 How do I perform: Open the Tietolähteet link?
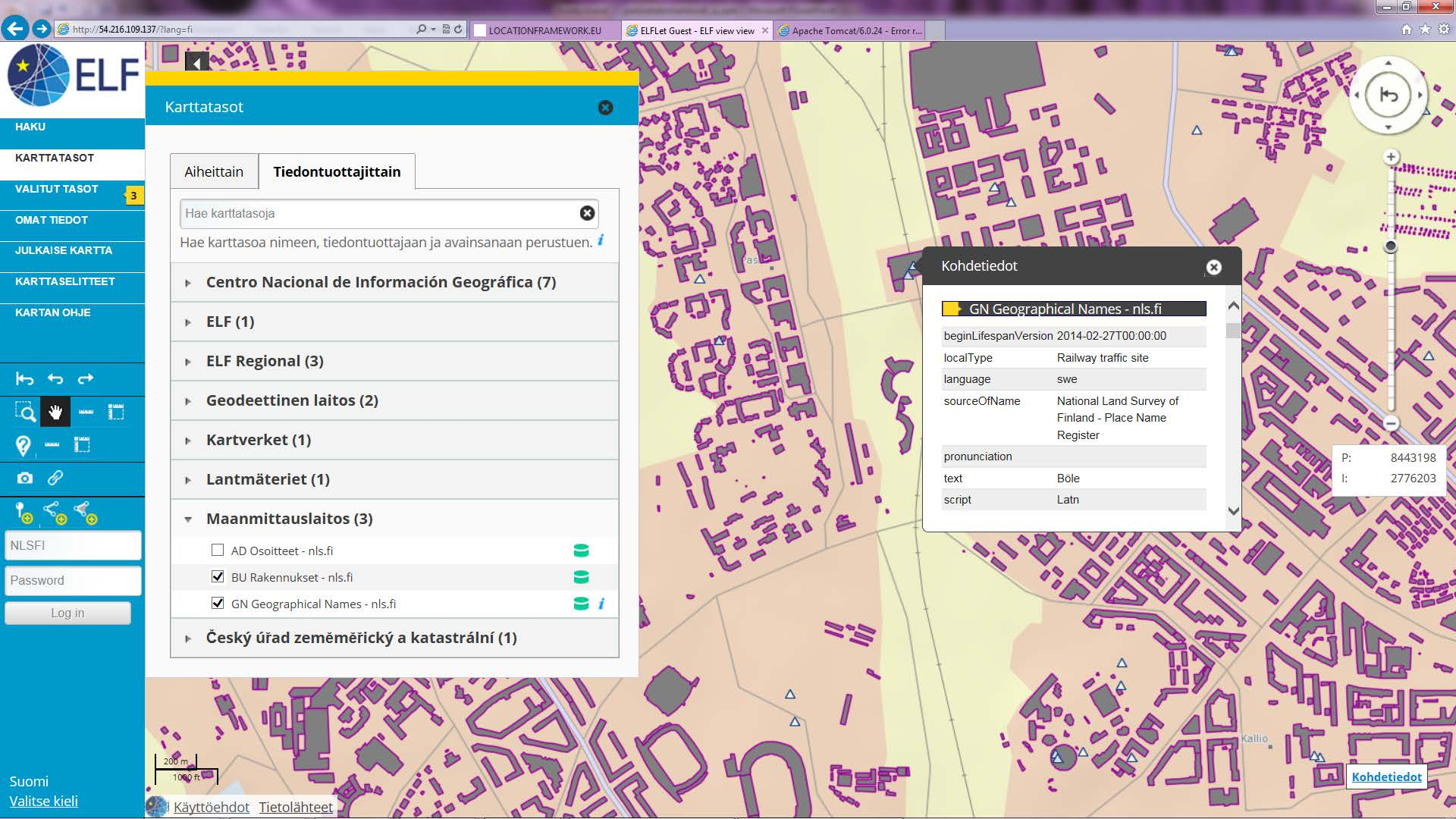(x=296, y=807)
